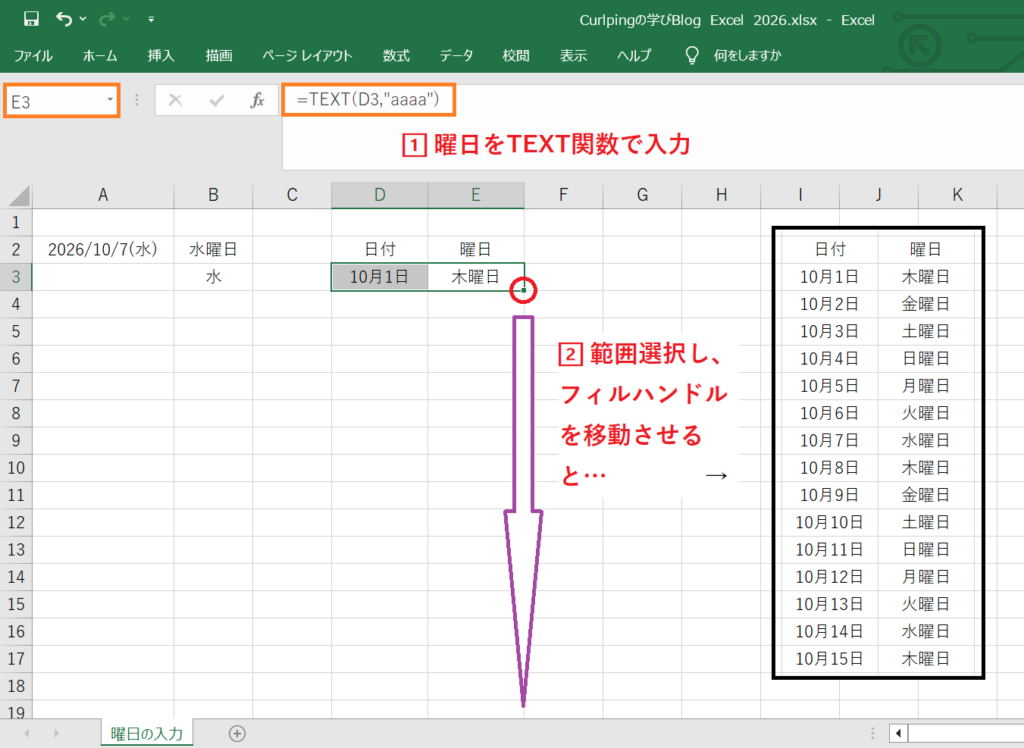
Task: Open the Redo history dropdown arrow
Action: point(126,19)
